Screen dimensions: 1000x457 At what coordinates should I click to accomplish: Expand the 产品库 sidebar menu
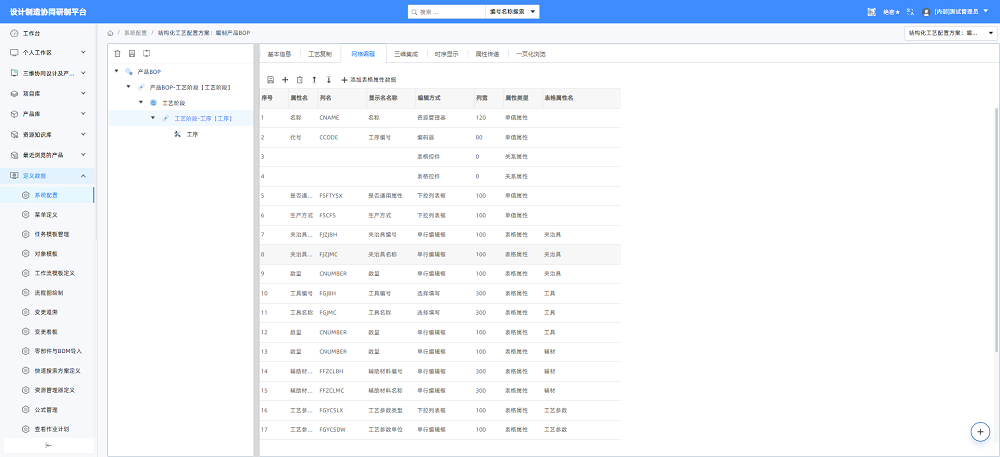(84, 113)
